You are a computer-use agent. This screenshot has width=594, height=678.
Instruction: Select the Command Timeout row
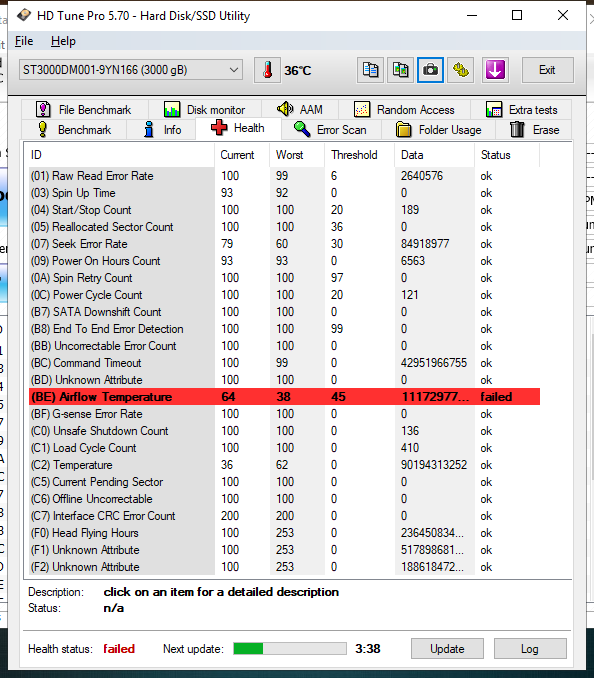[284, 363]
